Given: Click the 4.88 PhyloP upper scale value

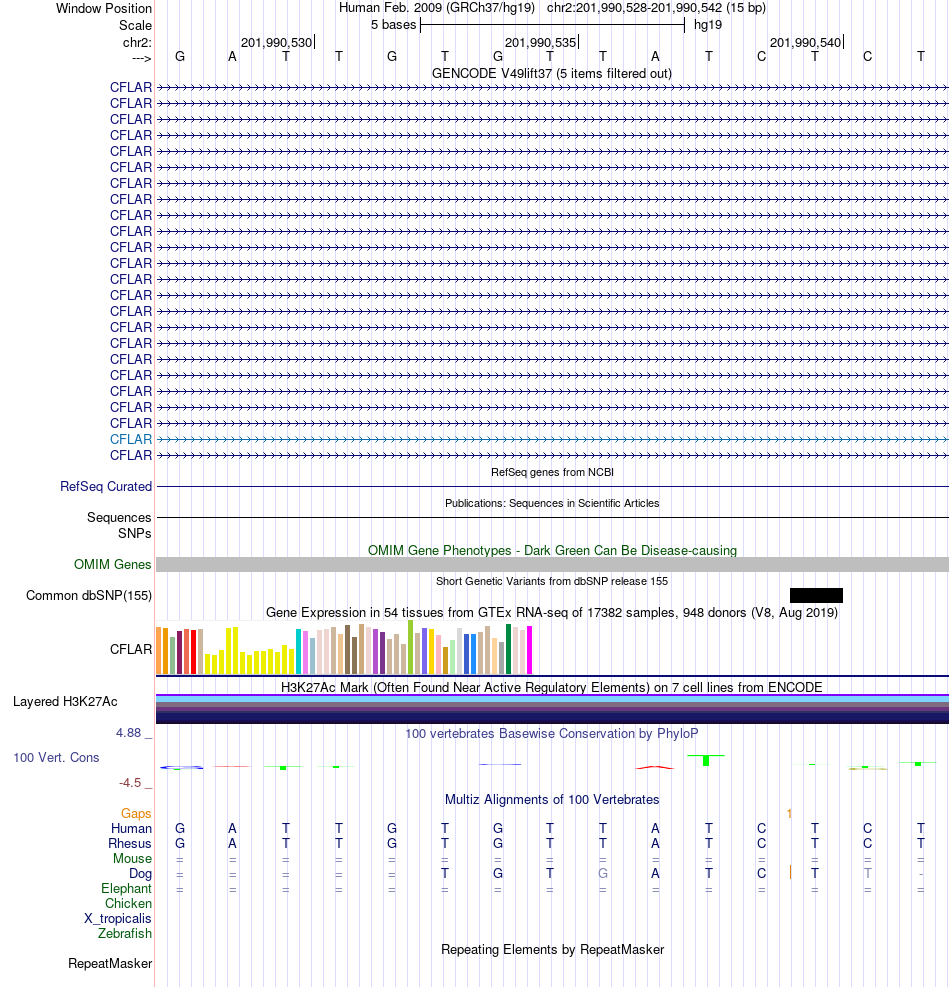Looking at the screenshot, I should pyautogui.click(x=128, y=733).
